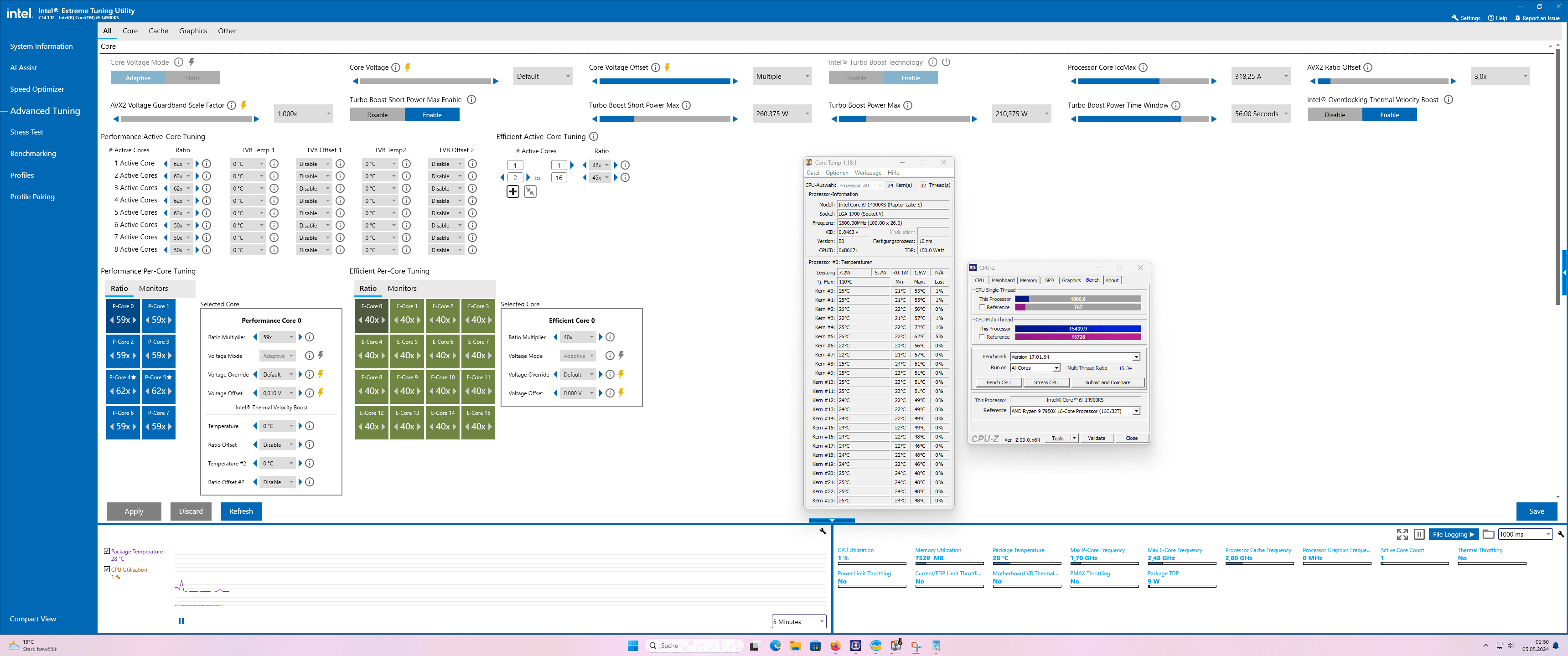Click the Apply button
1568x656 pixels.
pyautogui.click(x=134, y=511)
